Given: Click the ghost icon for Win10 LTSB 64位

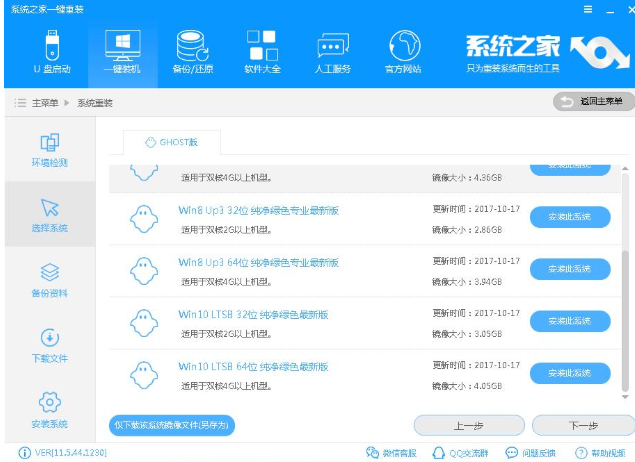Looking at the screenshot, I should [144, 376].
